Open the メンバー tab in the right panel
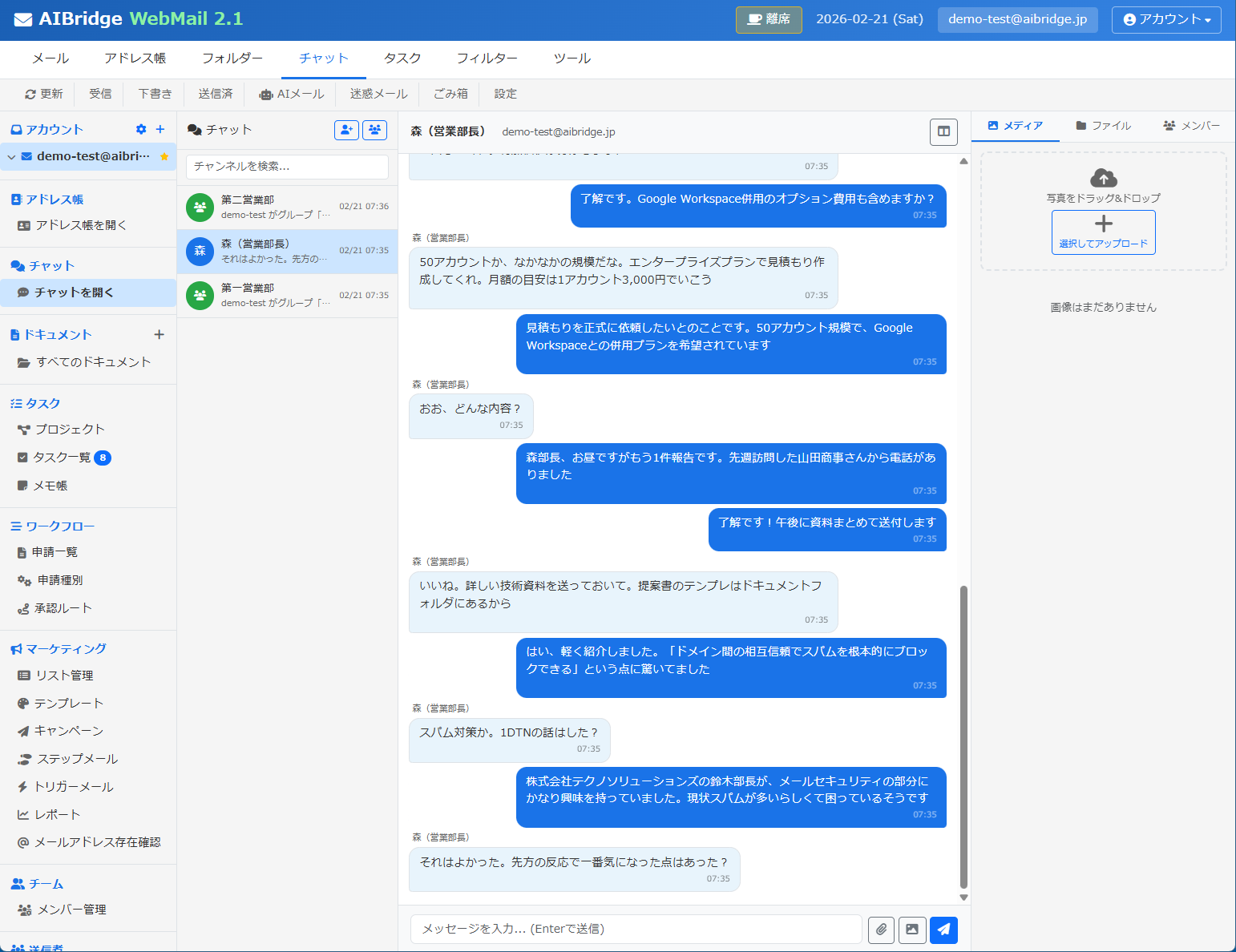This screenshot has width=1236, height=952. point(1191,126)
